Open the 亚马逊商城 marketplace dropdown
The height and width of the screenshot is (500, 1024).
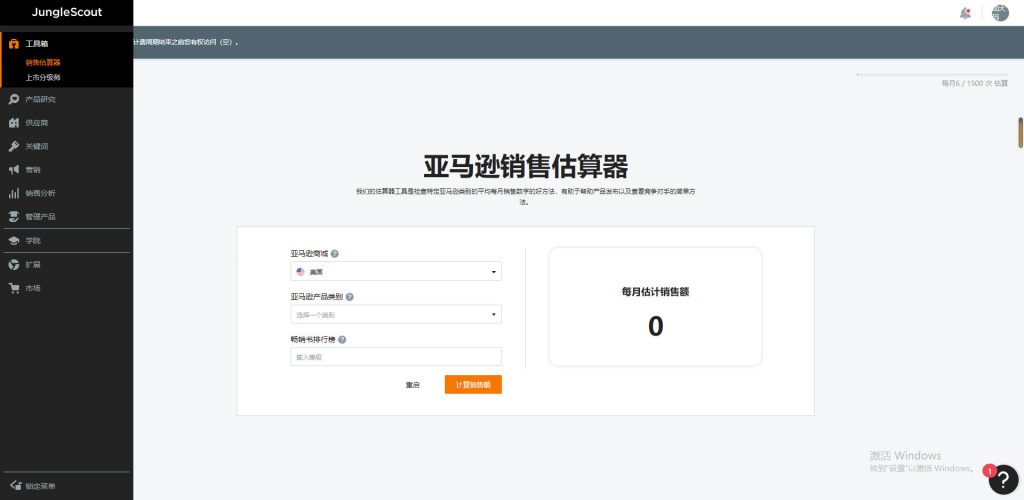tap(395, 271)
